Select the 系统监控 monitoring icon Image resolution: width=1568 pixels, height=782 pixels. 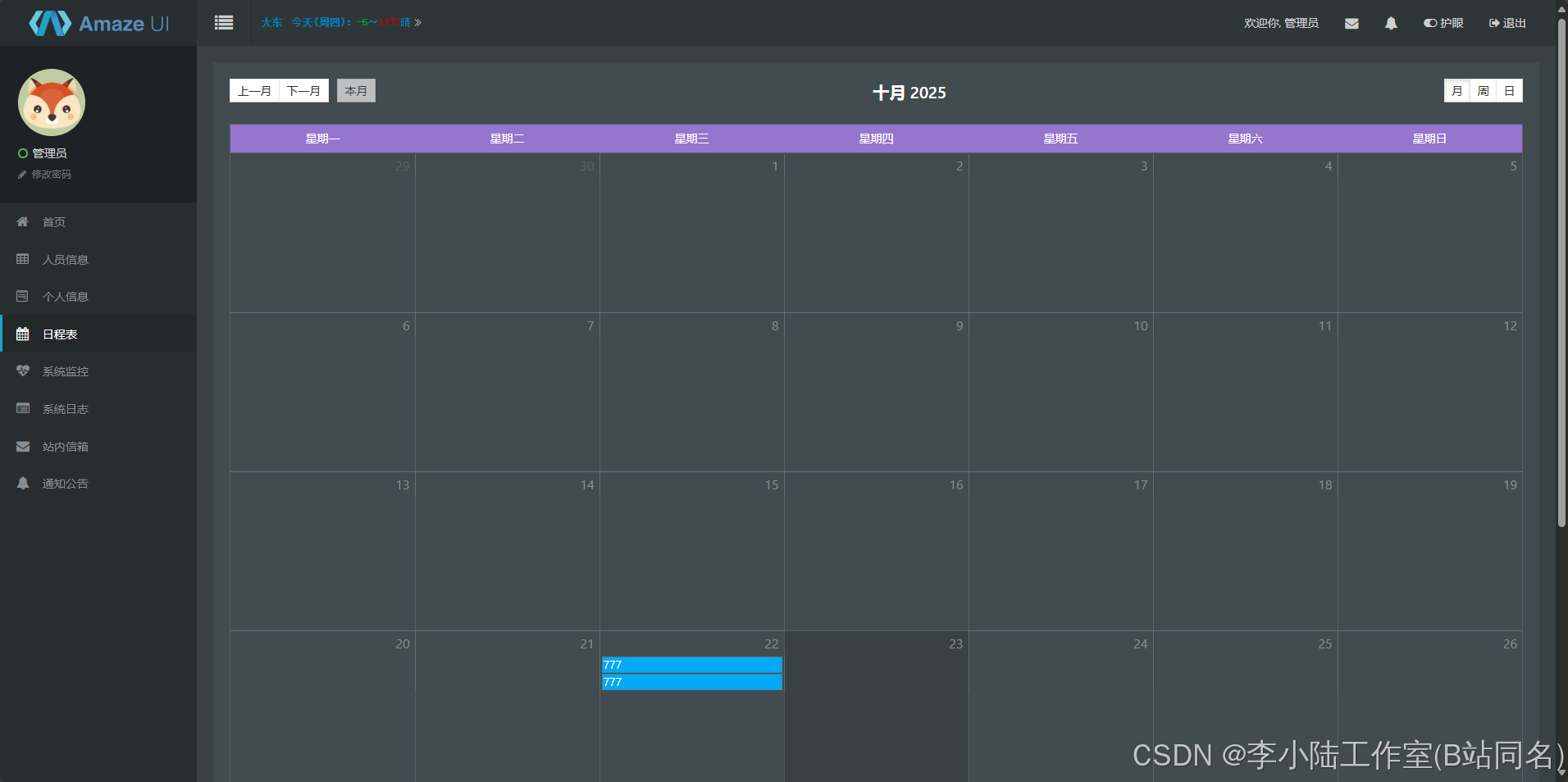pyautogui.click(x=22, y=371)
